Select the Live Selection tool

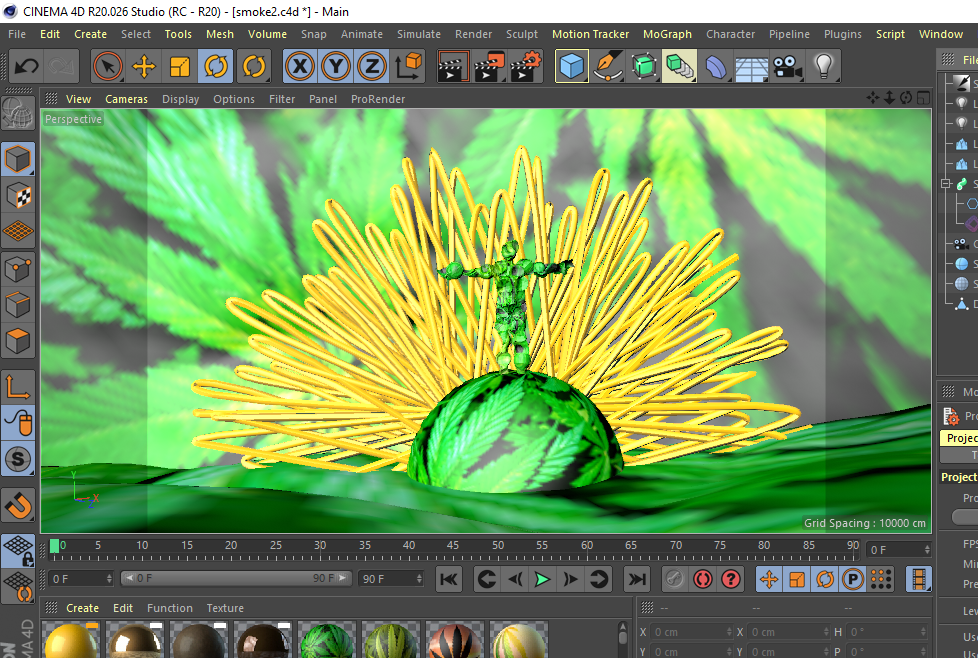[x=107, y=66]
